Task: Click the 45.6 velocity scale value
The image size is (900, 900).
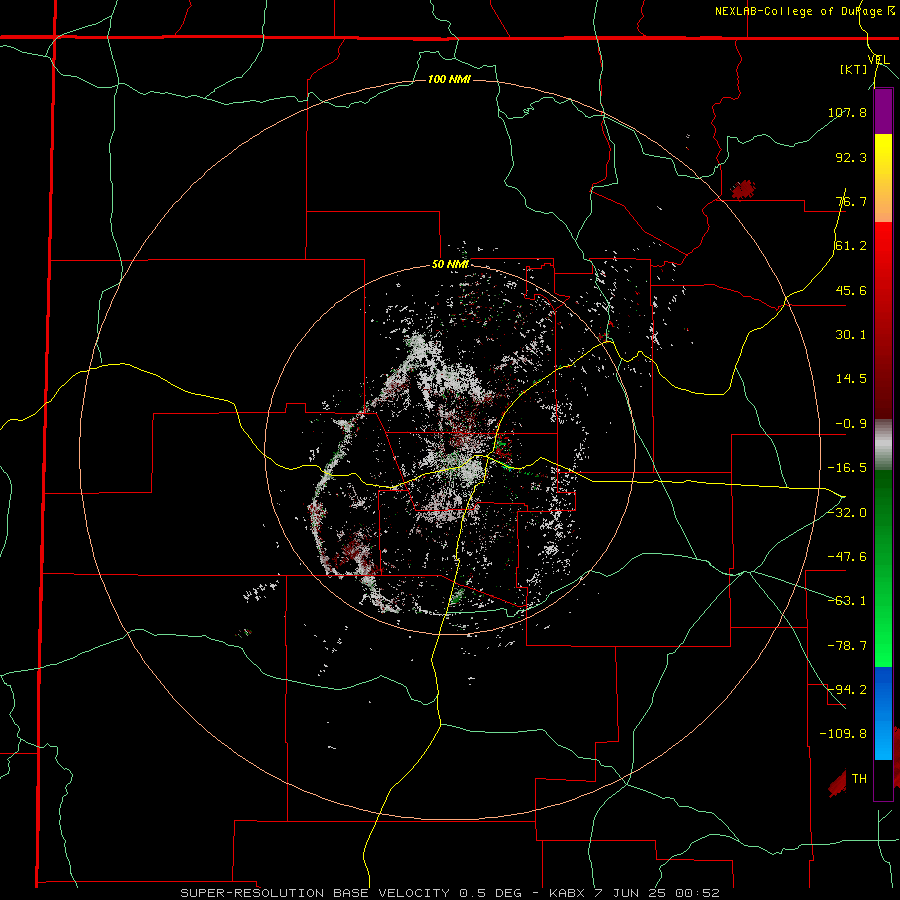Action: tap(851, 290)
